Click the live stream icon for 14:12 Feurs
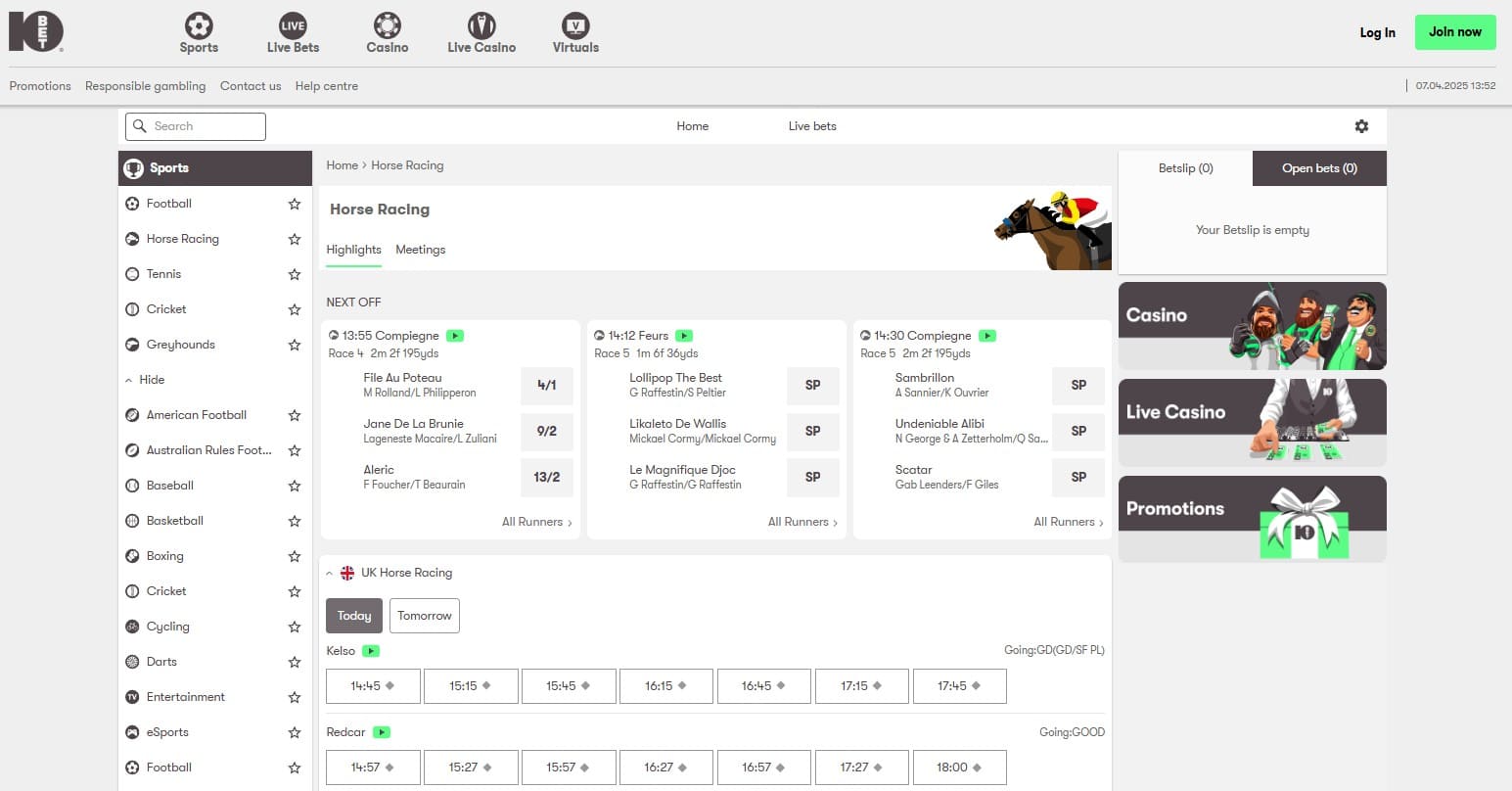Screen dimensions: 1512x791 click(x=684, y=336)
